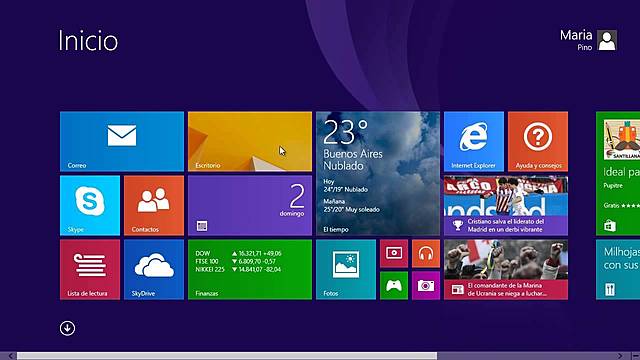Open the Contactos people tile
Viewport: 640px width, 360px height.
154,205
